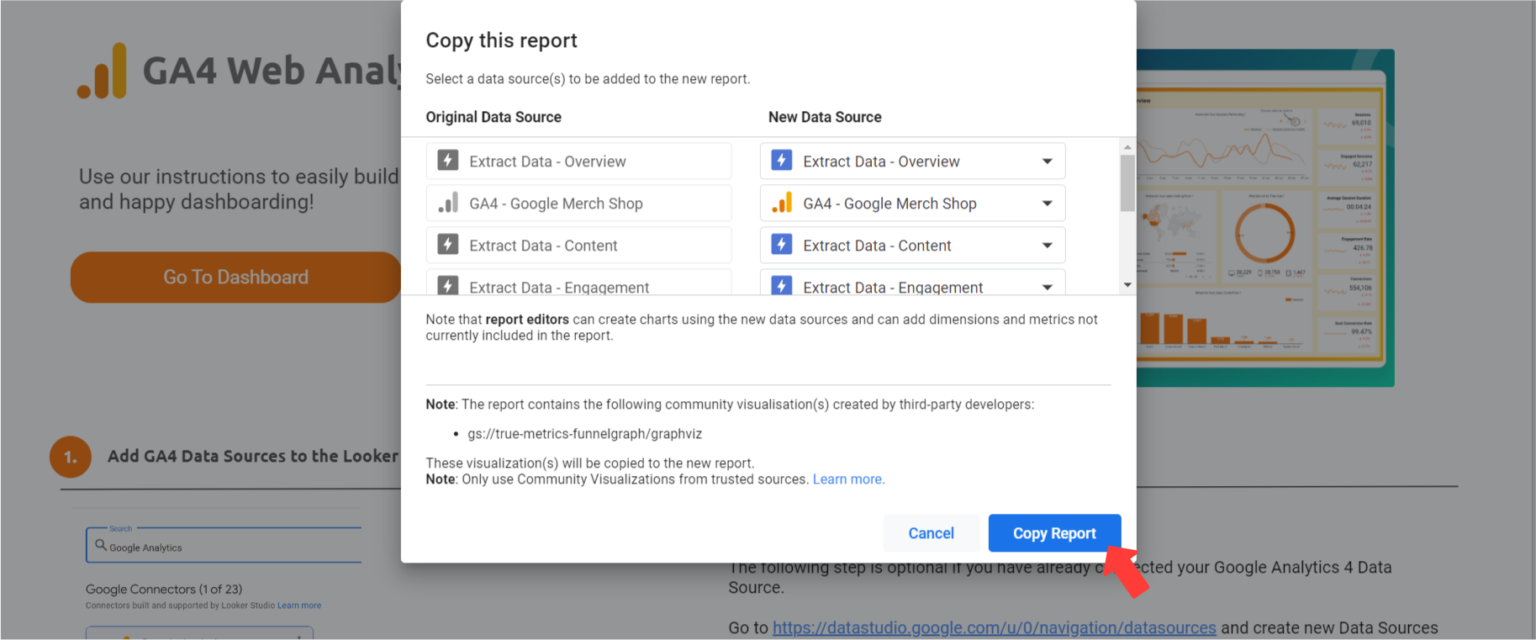Open the Learn more link
Viewport: 1536px width, 640px height.
click(x=848, y=479)
